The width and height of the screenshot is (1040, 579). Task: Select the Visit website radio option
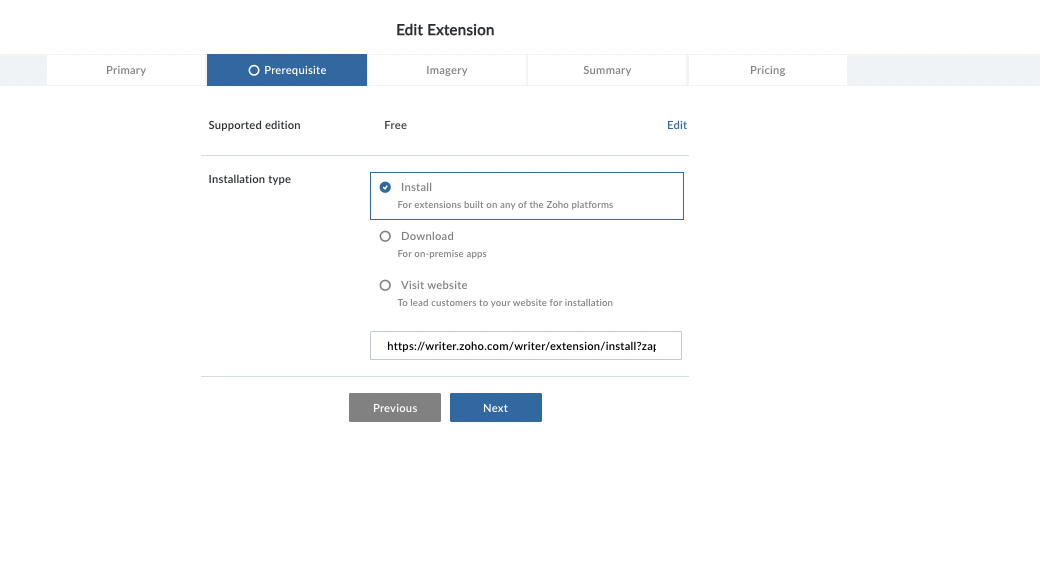click(386, 285)
